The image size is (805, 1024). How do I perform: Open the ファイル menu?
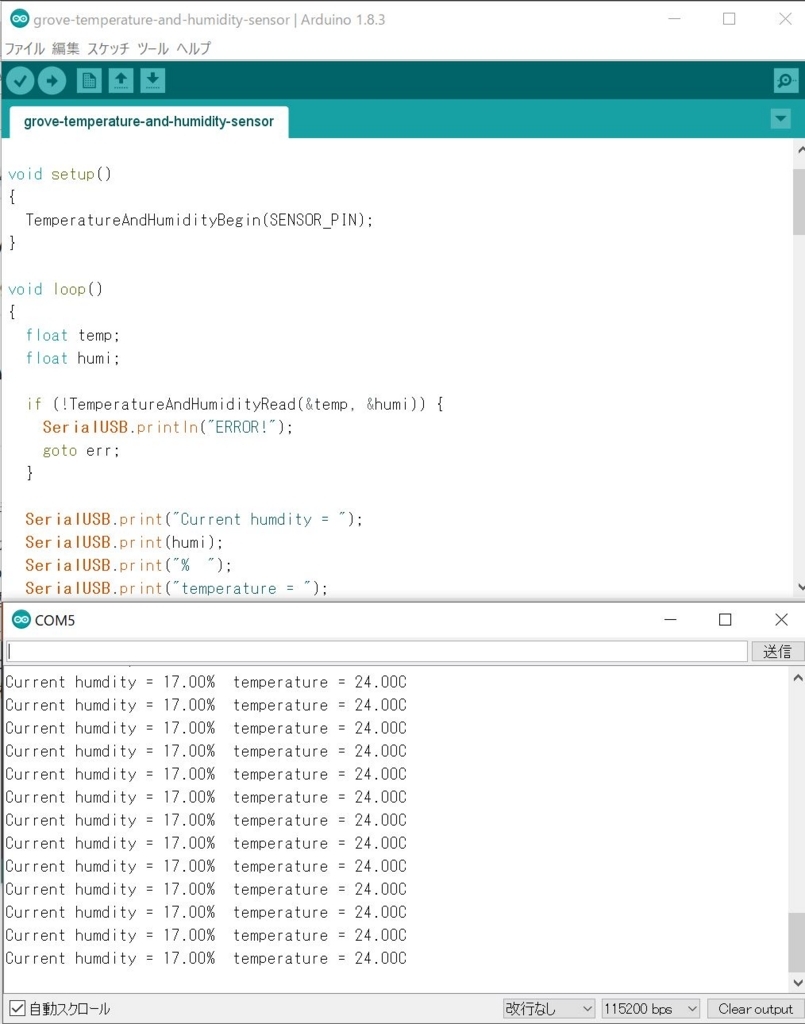[x=25, y=48]
